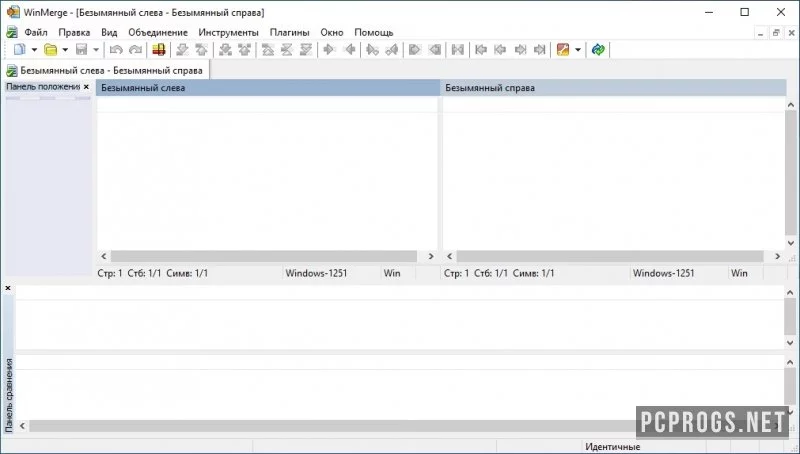Click upper diff pane scroll-down arrow
800x454 pixels.
pos(790,343)
